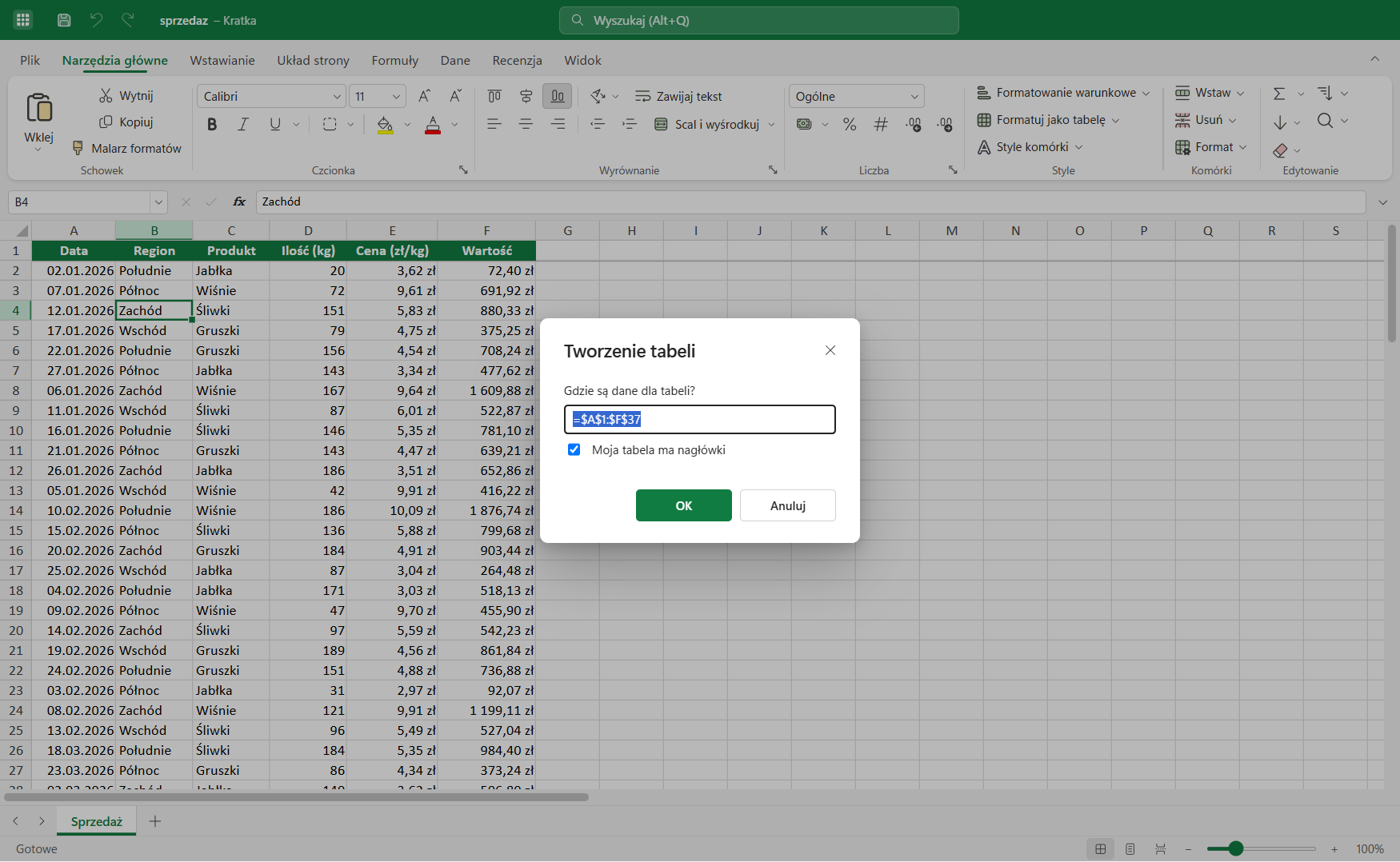This screenshot has height=862, width=1400.
Task: Open the font size dropdown
Action: coord(396,97)
